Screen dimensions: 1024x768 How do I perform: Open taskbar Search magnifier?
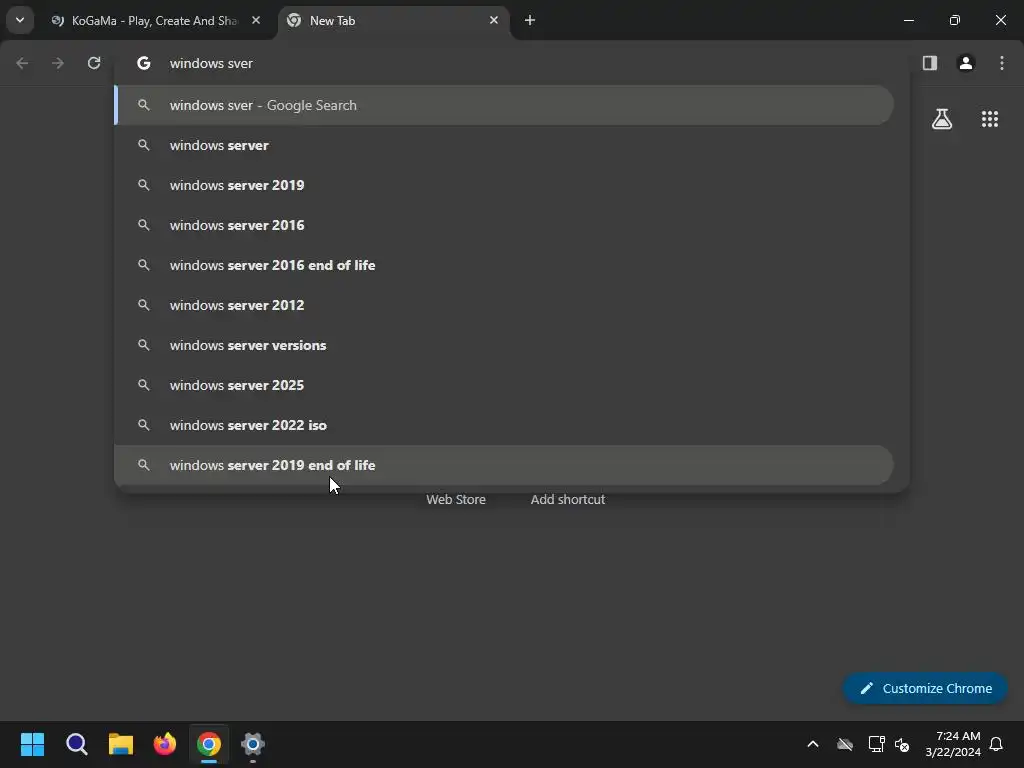(x=76, y=744)
